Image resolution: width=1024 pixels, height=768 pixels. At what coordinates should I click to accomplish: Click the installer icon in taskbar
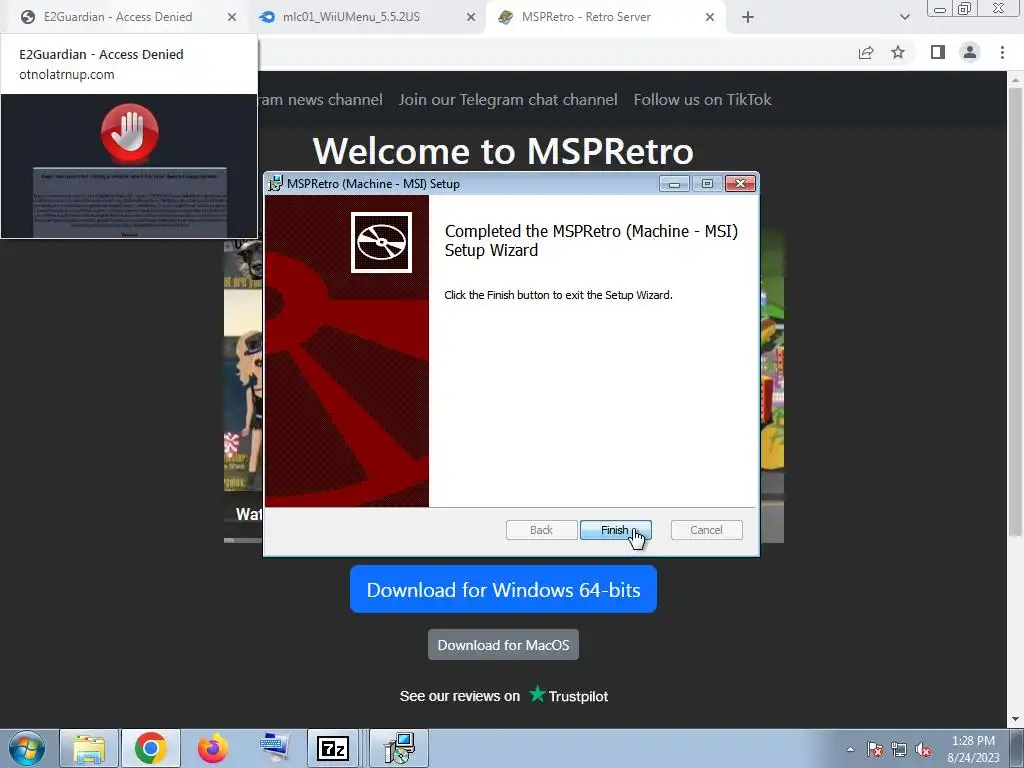(399, 748)
